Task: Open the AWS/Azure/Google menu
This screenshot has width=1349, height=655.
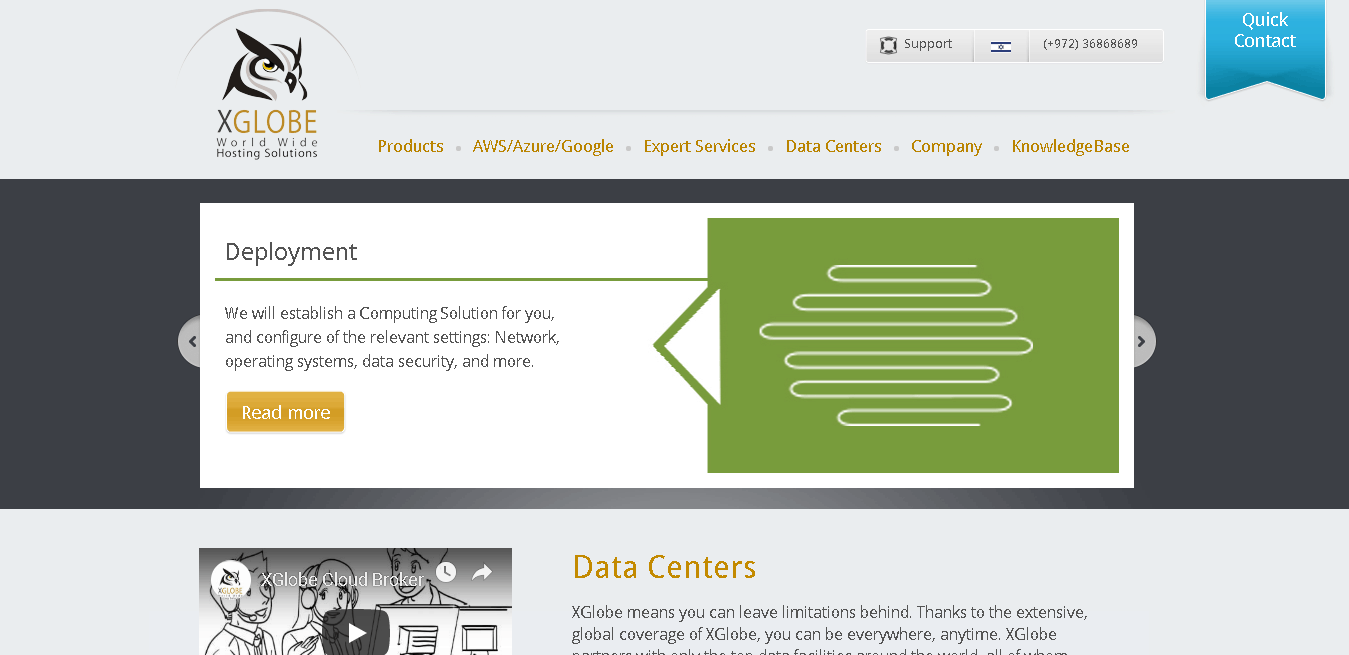Action: (x=543, y=146)
